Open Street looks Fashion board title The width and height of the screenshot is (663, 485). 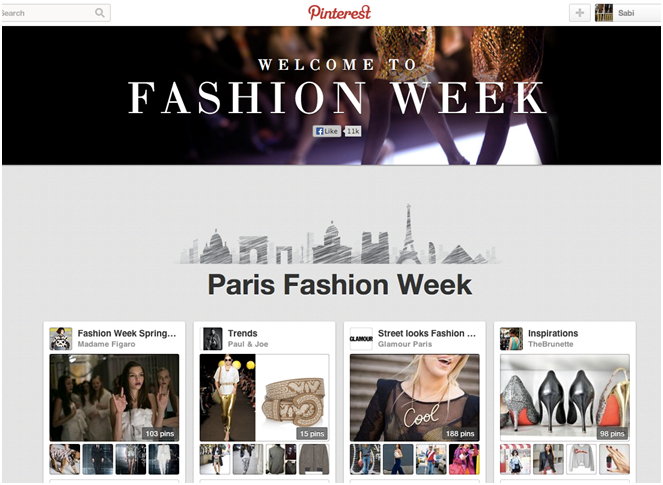(x=427, y=333)
